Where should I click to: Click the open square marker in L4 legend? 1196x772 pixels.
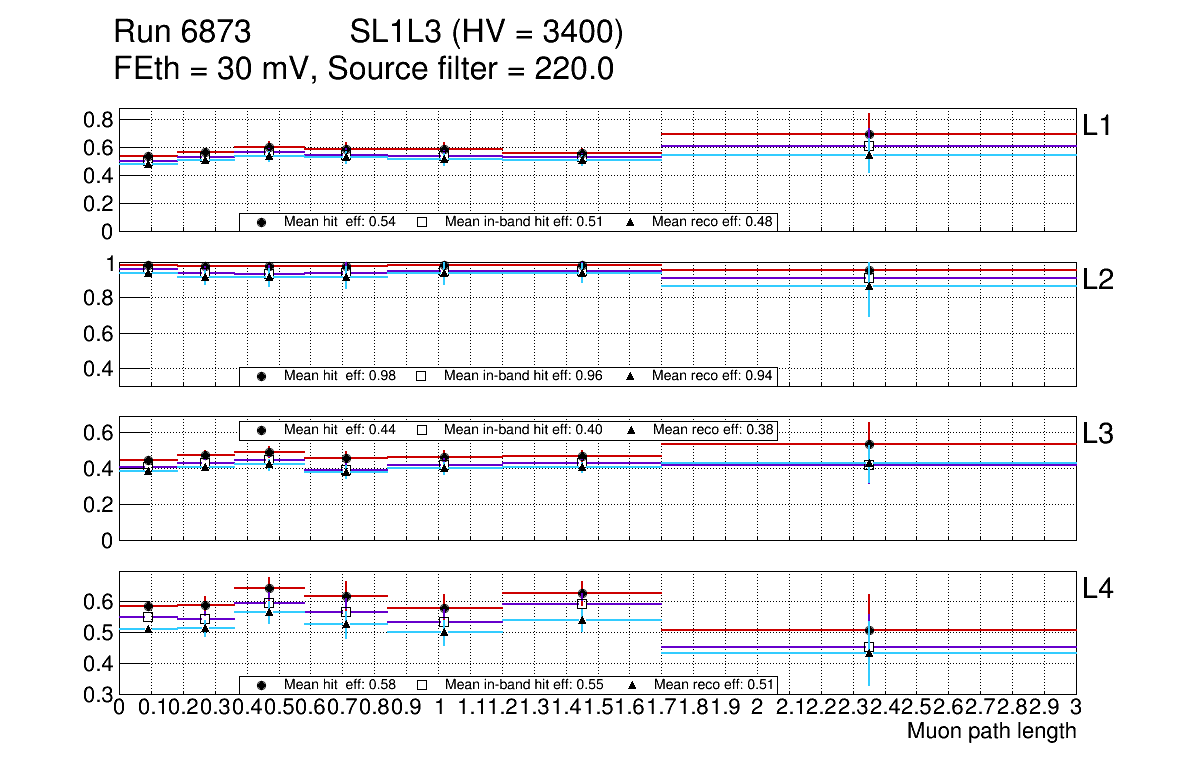tap(422, 685)
